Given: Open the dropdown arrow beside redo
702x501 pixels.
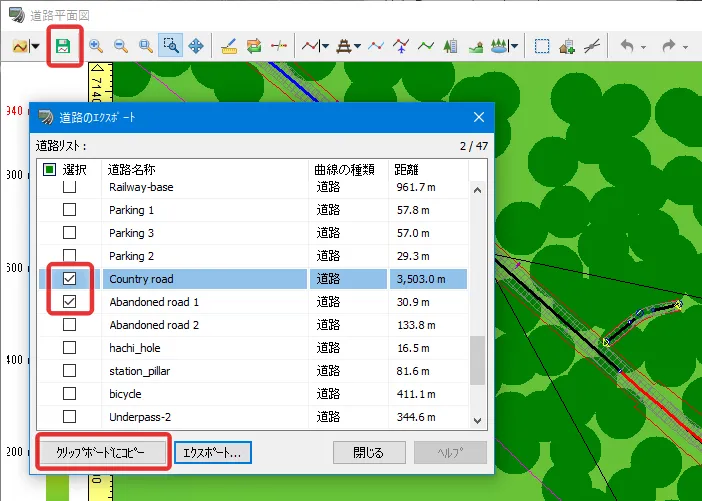Looking at the screenshot, I should pyautogui.click(x=685, y=47).
